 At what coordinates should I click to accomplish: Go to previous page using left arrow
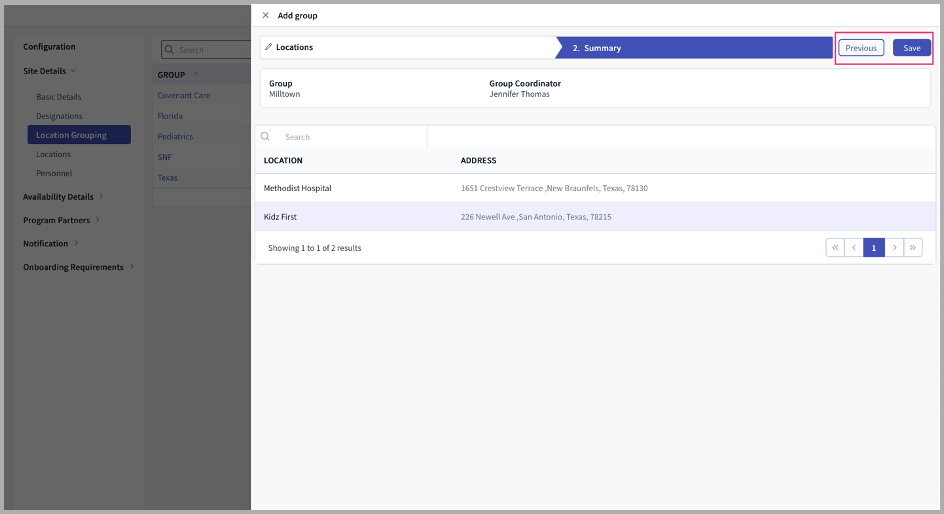tap(854, 248)
